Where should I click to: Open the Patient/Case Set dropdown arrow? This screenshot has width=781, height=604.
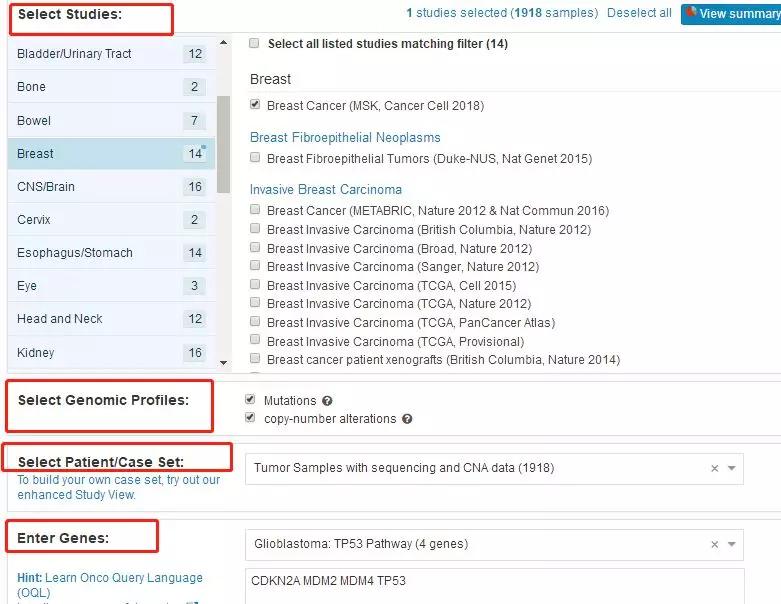point(732,468)
